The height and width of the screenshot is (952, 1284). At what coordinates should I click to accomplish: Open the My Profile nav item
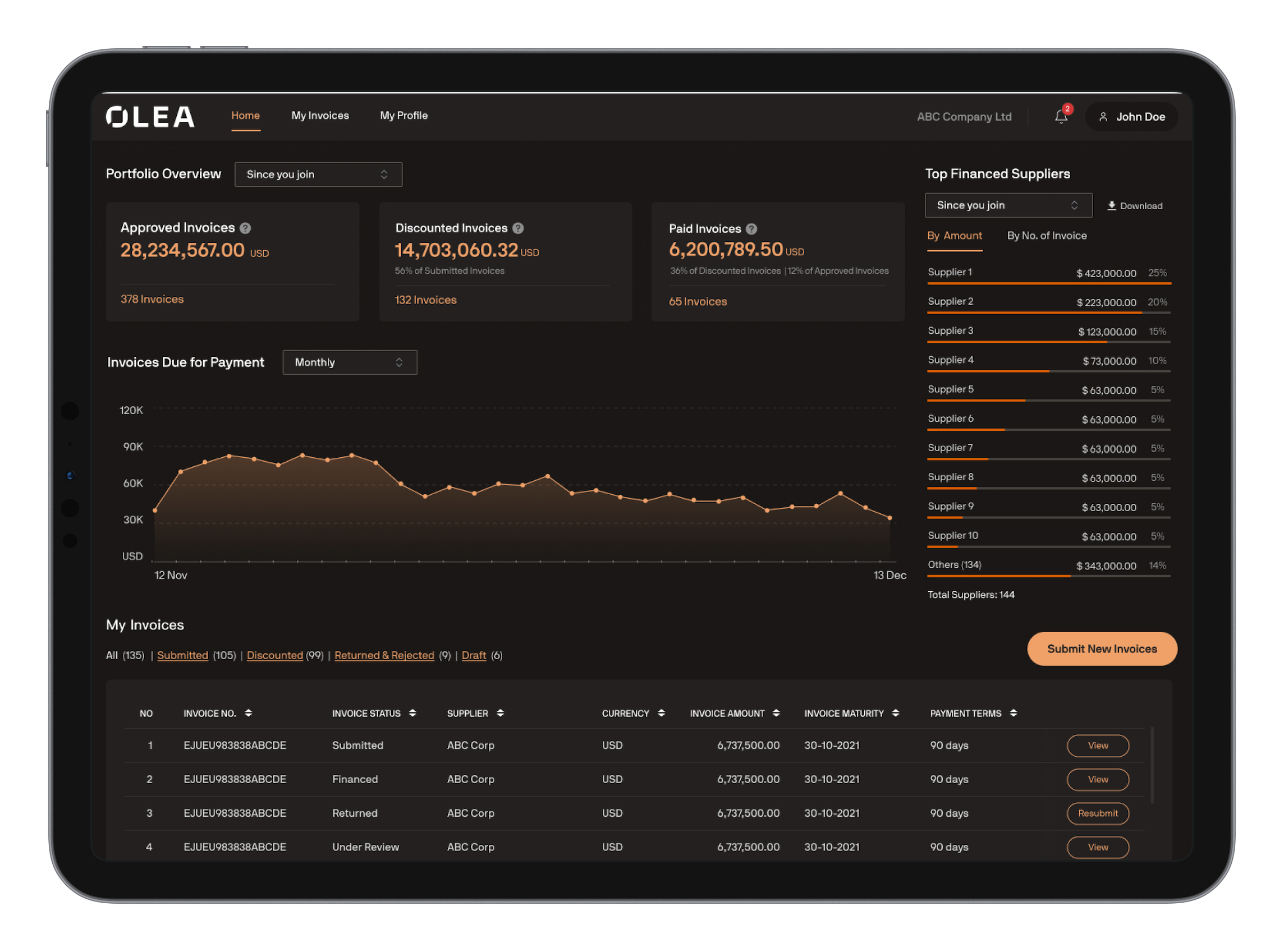coord(403,115)
